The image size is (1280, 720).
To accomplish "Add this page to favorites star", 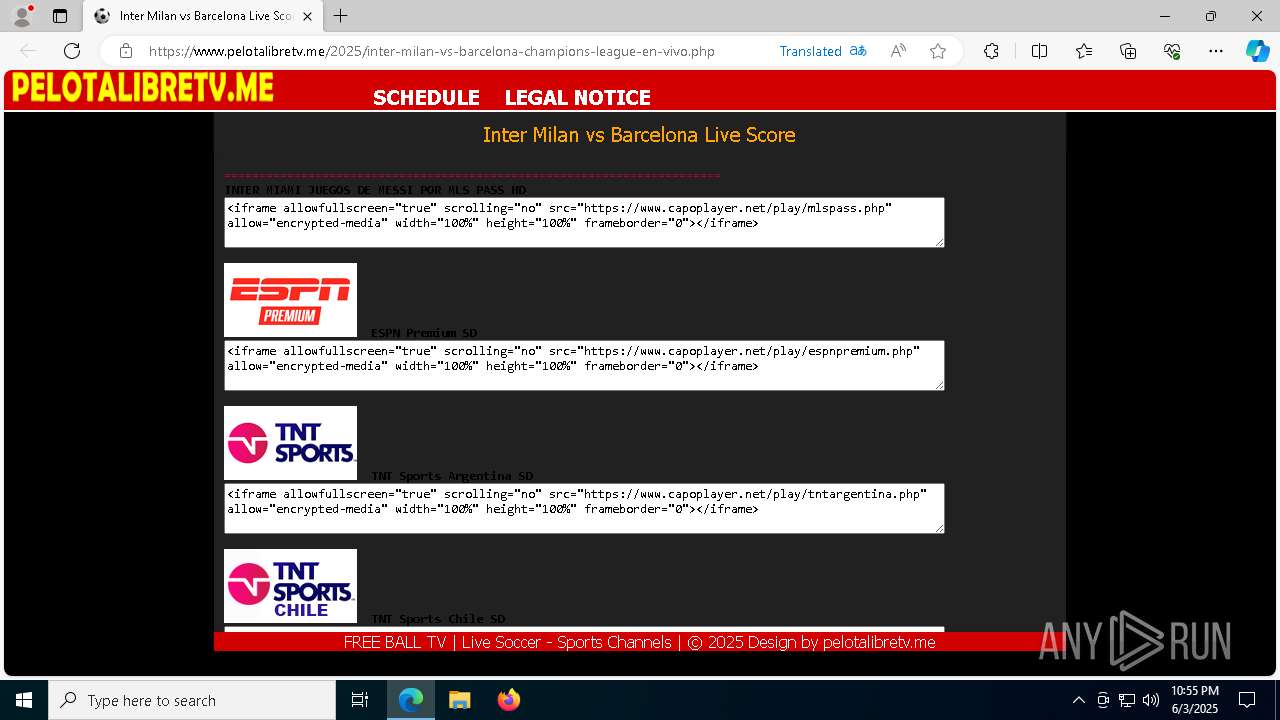I will pyautogui.click(x=938, y=51).
